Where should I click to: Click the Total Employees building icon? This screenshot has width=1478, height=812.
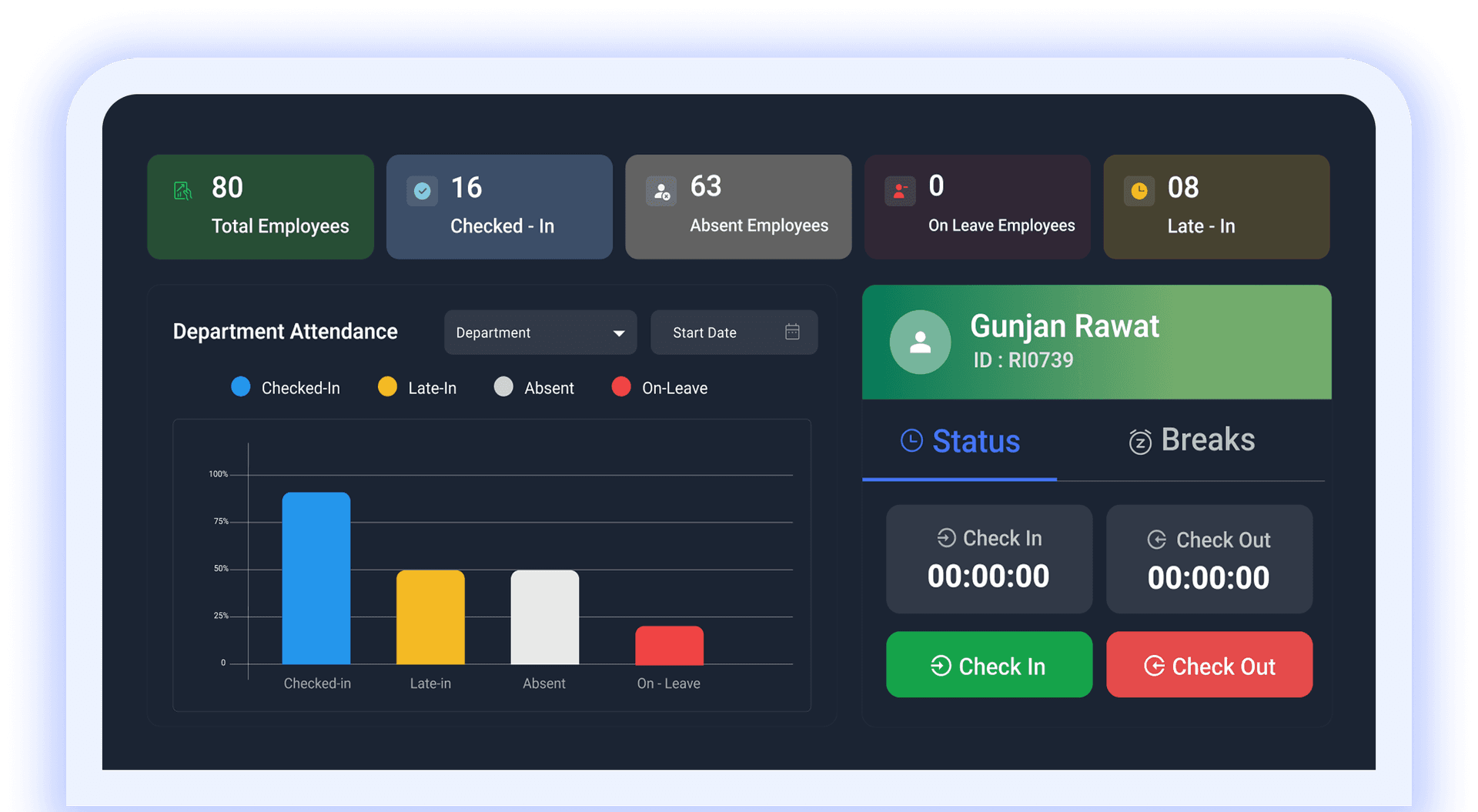[182, 189]
